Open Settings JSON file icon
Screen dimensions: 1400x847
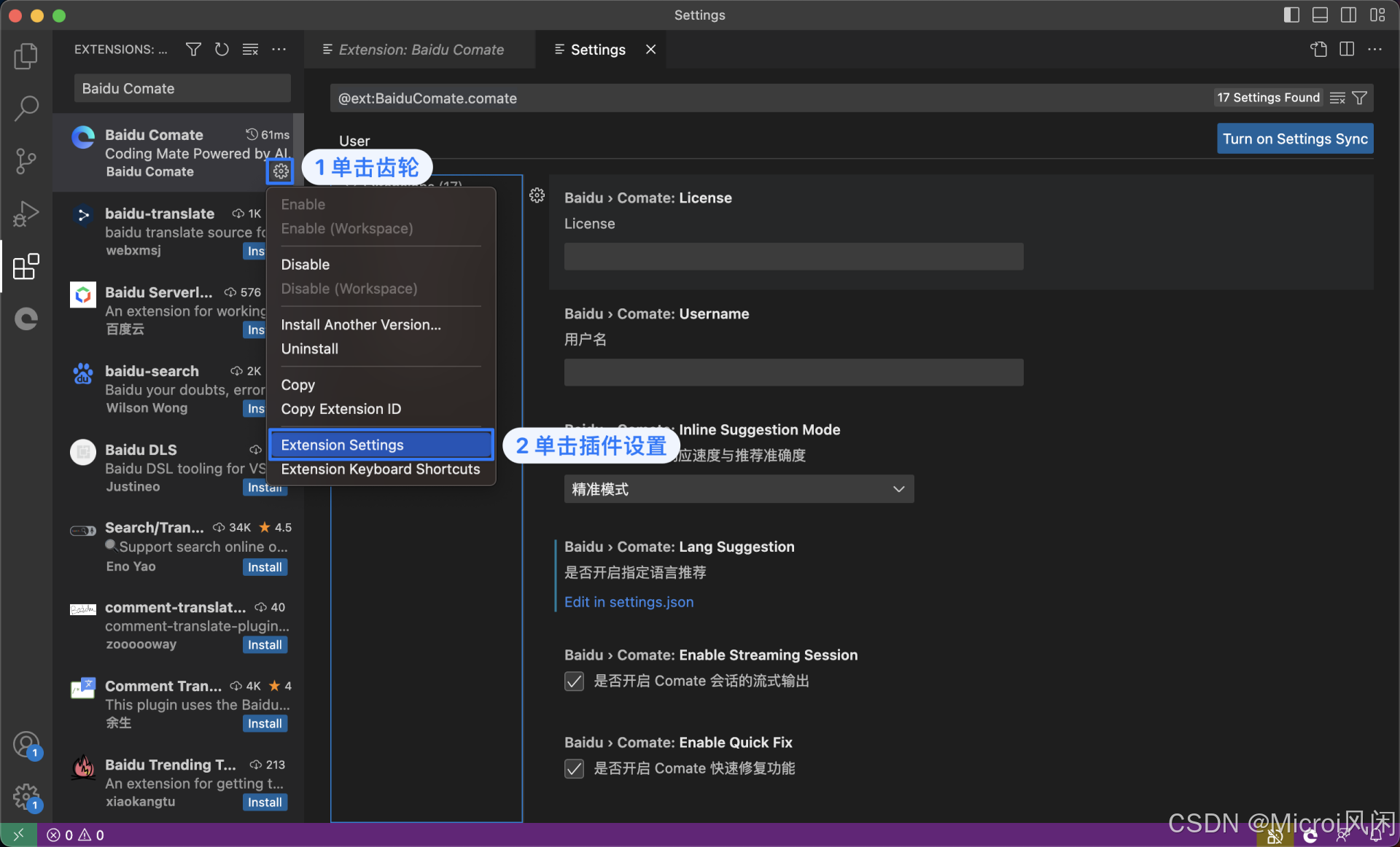(x=1318, y=50)
